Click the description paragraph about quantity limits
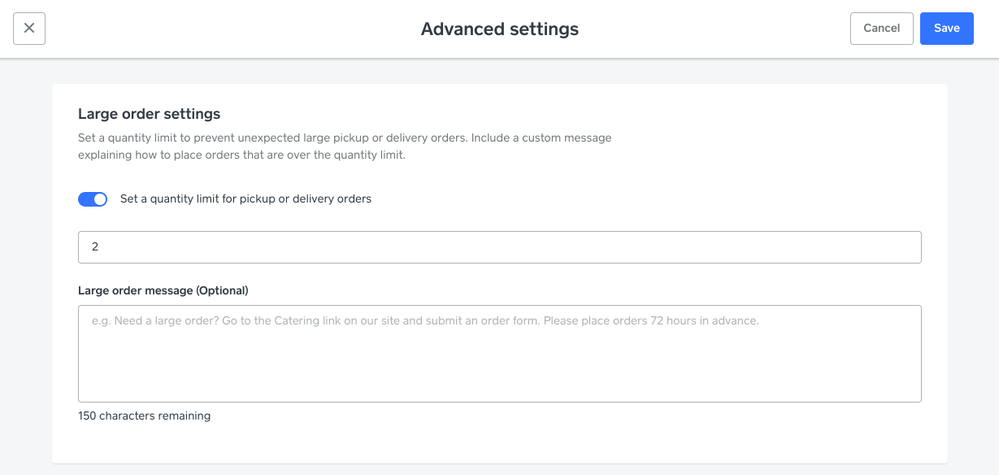The image size is (999, 475). 344,146
